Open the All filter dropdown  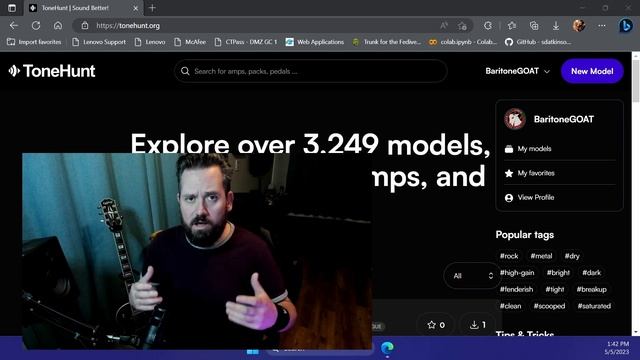[472, 276]
